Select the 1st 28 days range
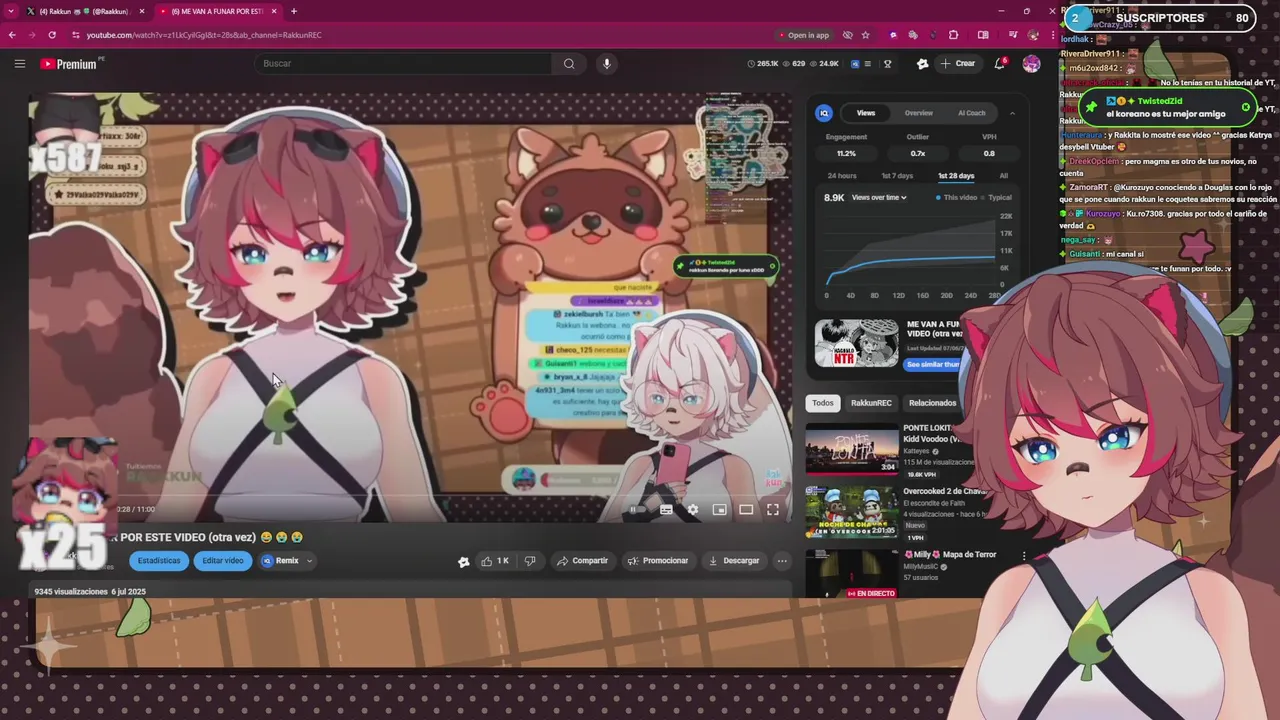The height and width of the screenshot is (720, 1280). (x=956, y=176)
